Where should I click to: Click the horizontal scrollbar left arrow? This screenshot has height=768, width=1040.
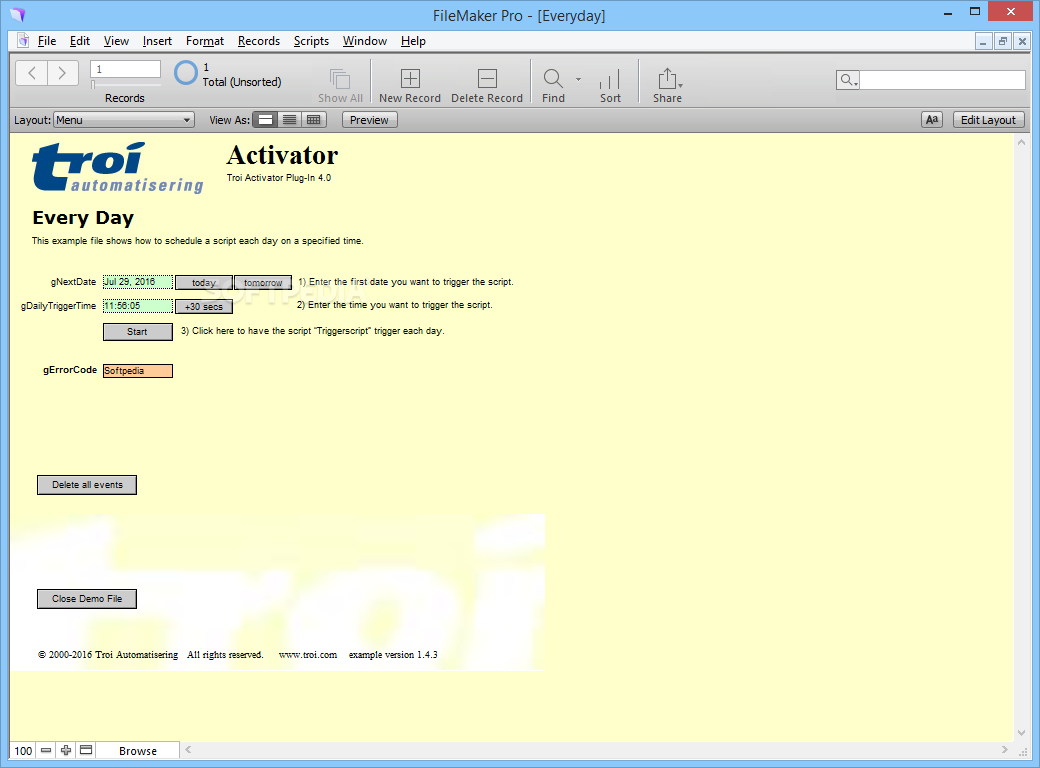(x=188, y=749)
